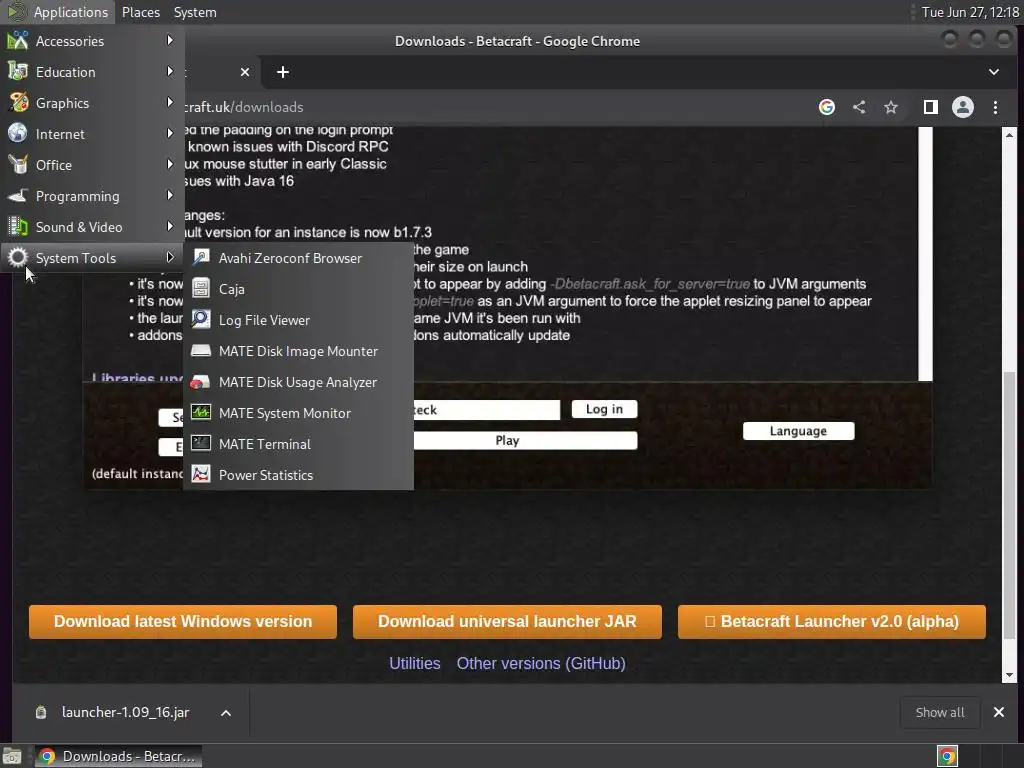This screenshot has height=768, width=1024.
Task: Open the Utilities link
Action: coord(415,664)
